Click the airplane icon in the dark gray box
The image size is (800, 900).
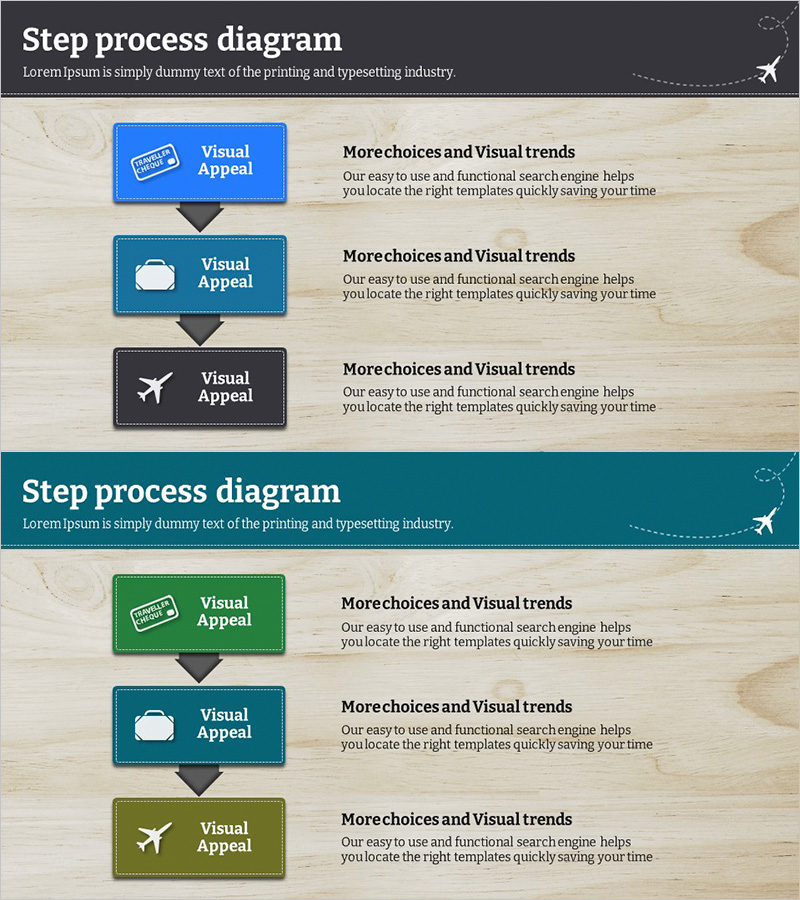coord(155,387)
